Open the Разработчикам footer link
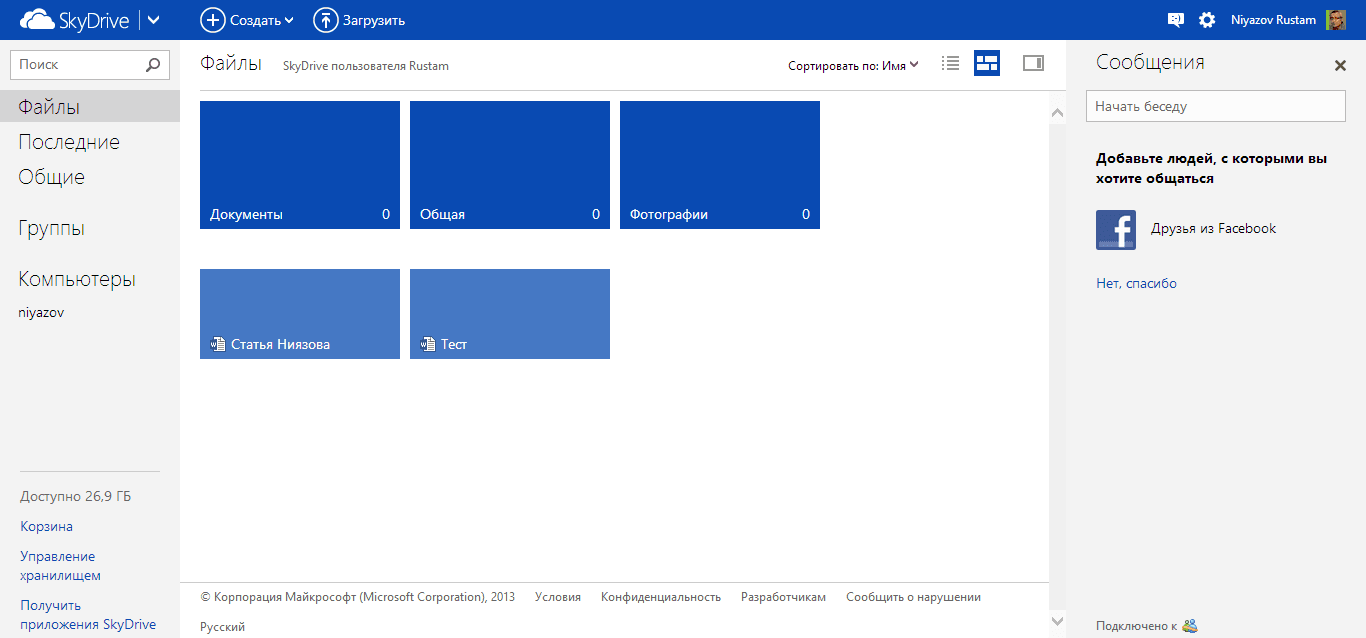Screen dimensions: 1366x638 pyautogui.click(x=784, y=597)
